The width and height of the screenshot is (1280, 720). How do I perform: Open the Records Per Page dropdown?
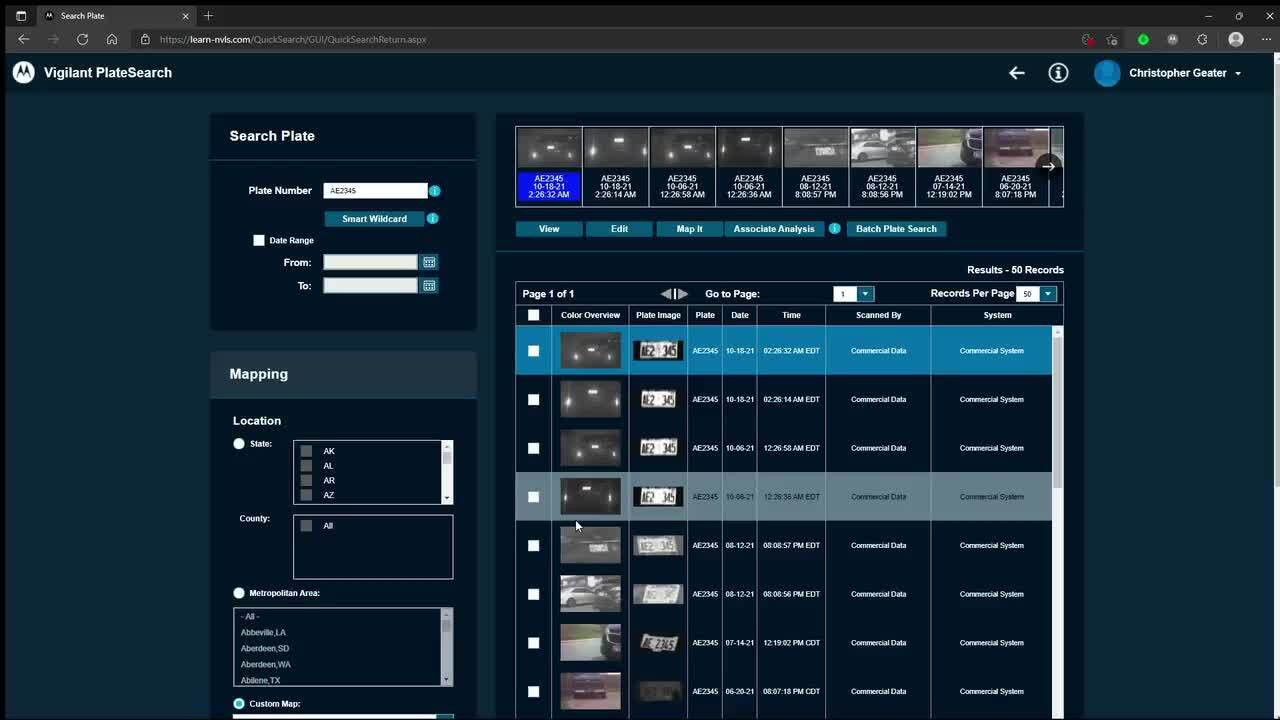coord(1048,294)
